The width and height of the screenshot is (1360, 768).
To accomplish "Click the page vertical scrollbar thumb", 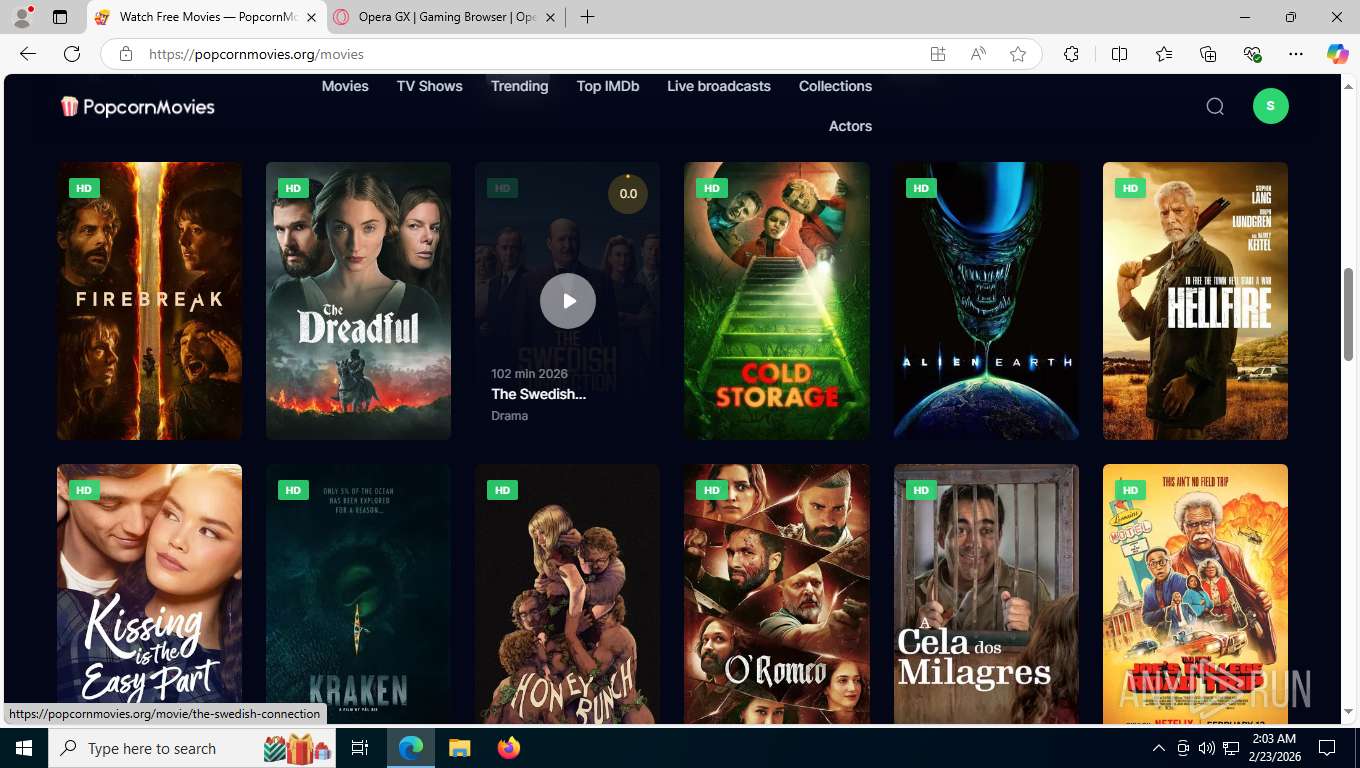I will point(1348,314).
